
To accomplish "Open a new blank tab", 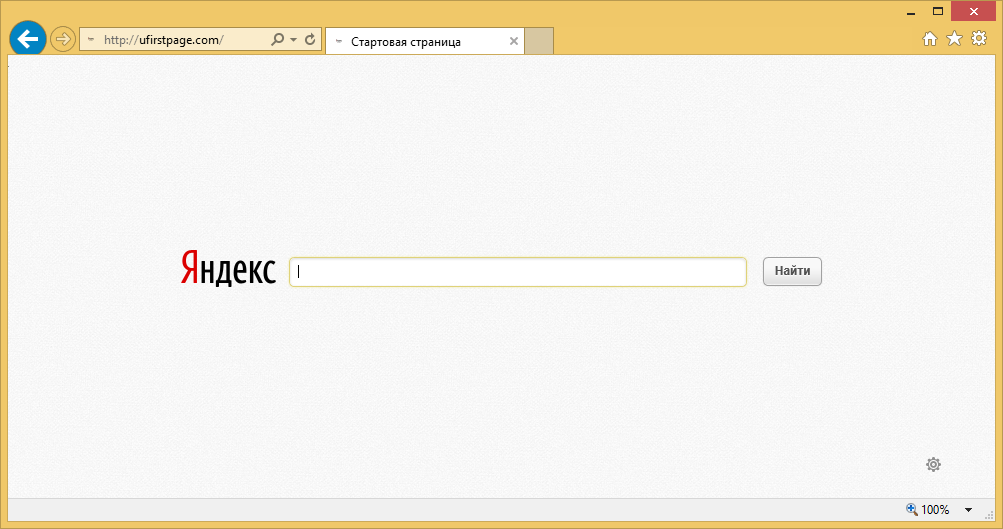I will click(x=539, y=41).
